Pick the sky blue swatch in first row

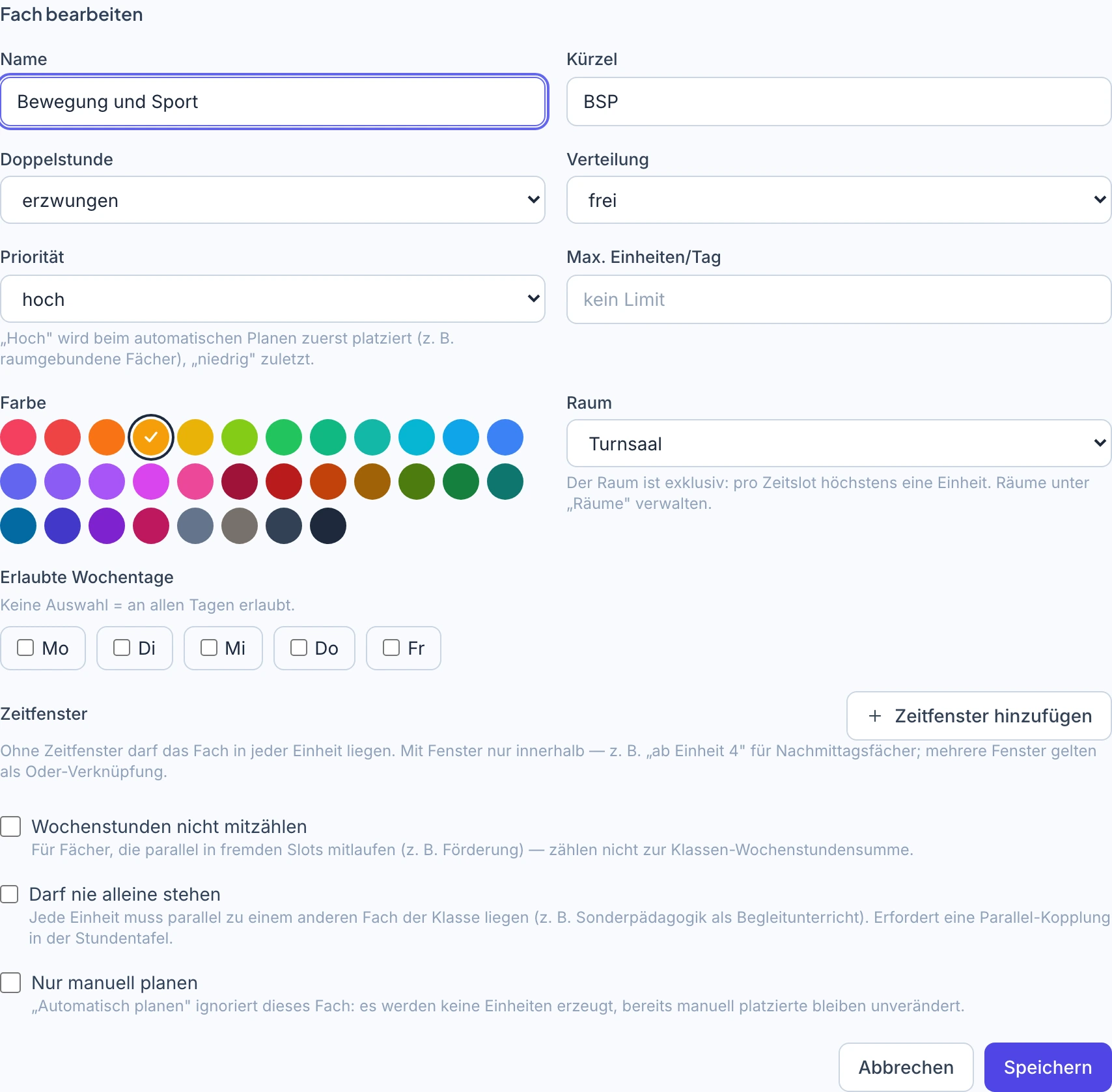pyautogui.click(x=461, y=437)
